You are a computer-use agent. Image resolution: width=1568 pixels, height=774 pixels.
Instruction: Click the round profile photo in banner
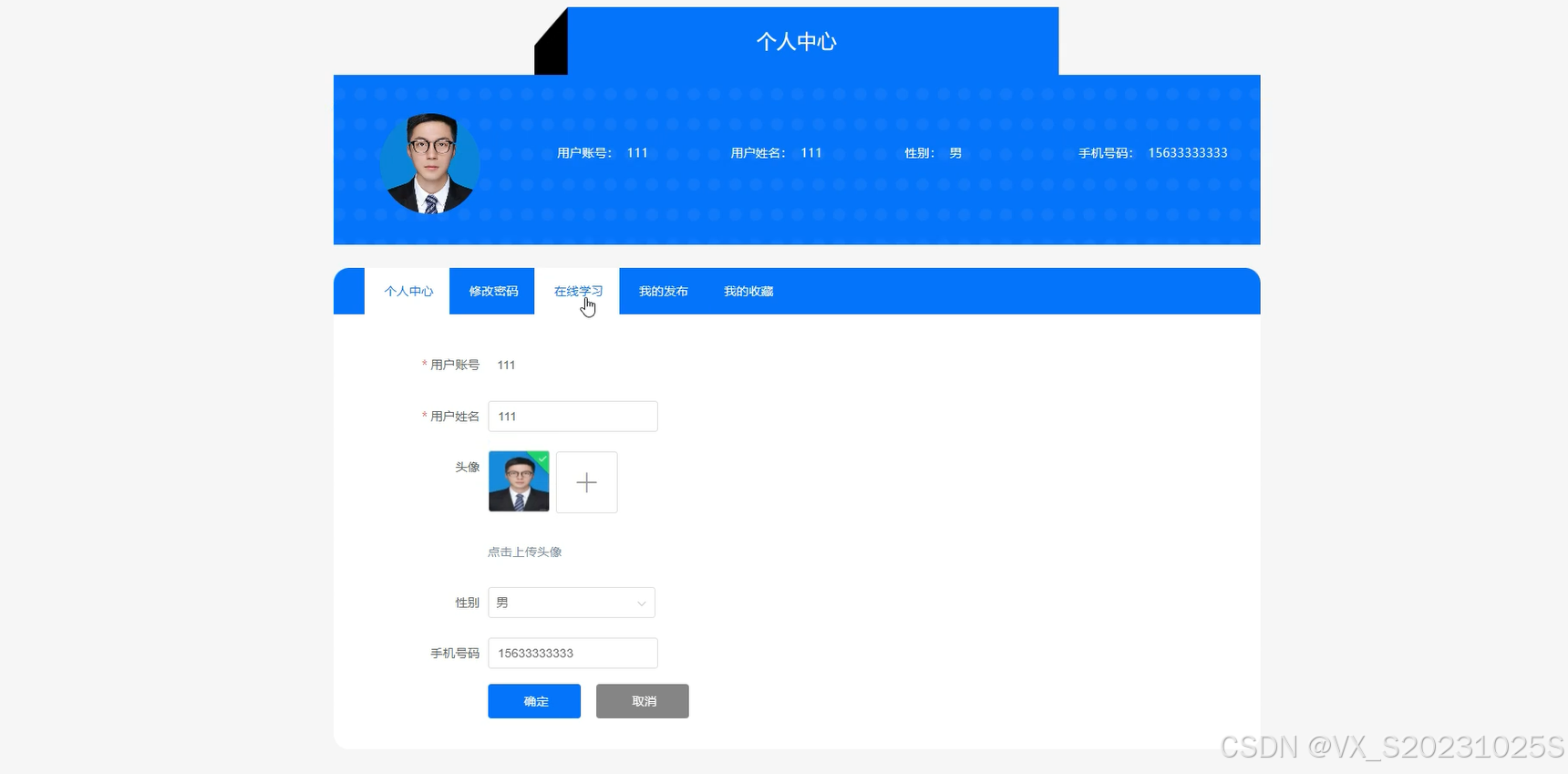point(429,164)
